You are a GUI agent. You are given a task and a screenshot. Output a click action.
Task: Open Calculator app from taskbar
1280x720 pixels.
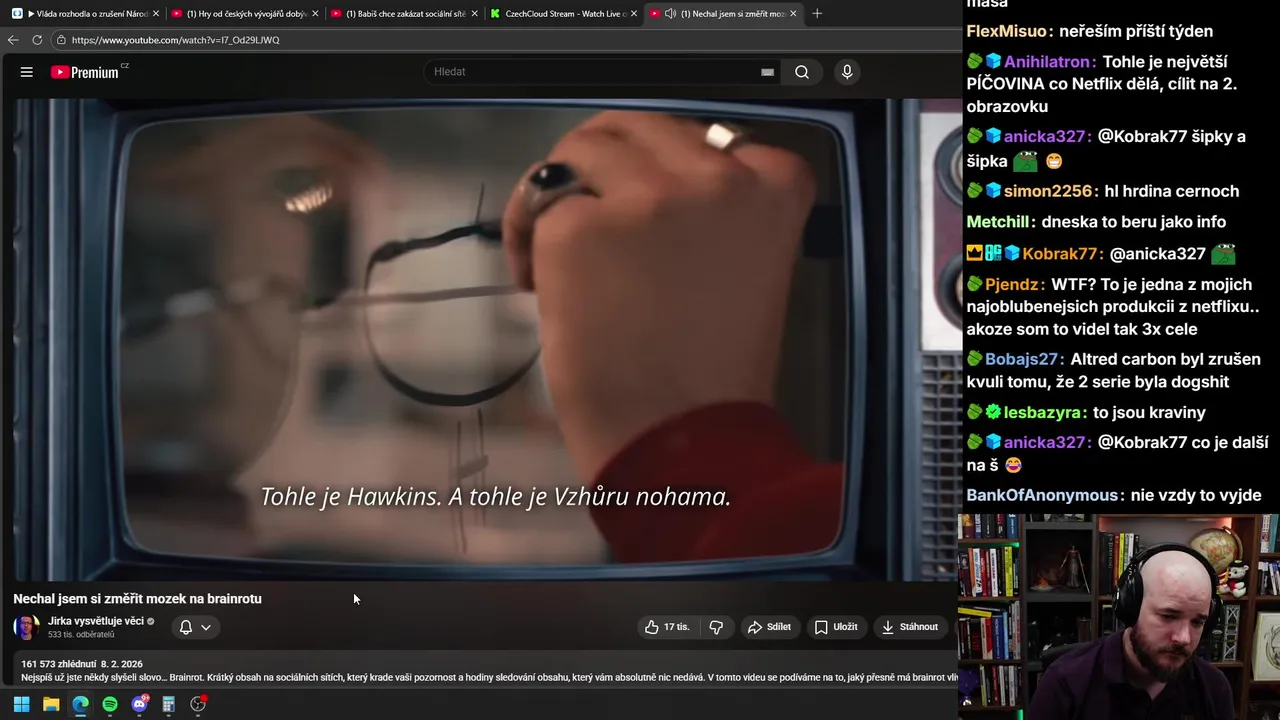(x=169, y=704)
